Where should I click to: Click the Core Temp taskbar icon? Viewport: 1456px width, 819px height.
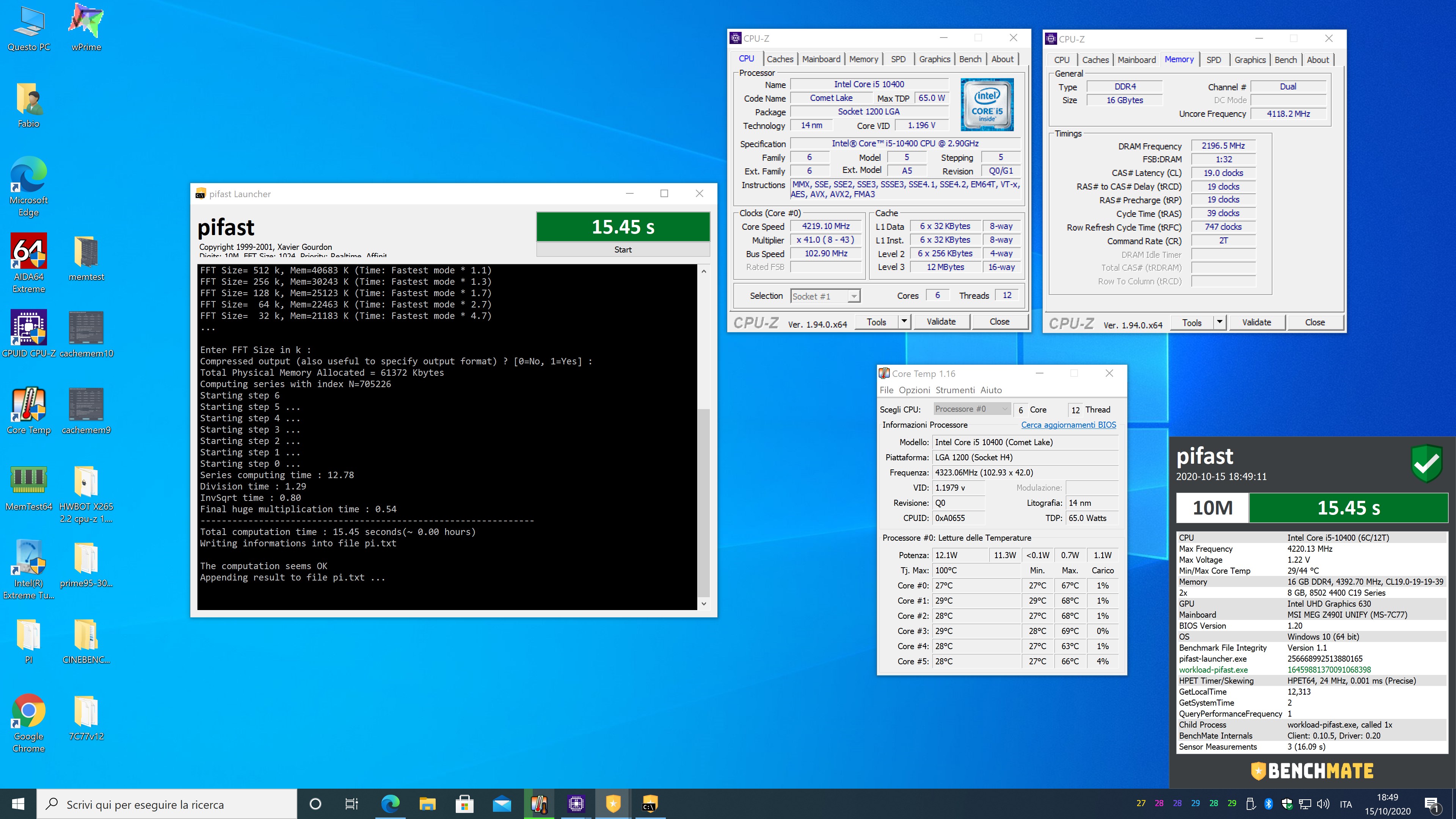point(539,804)
